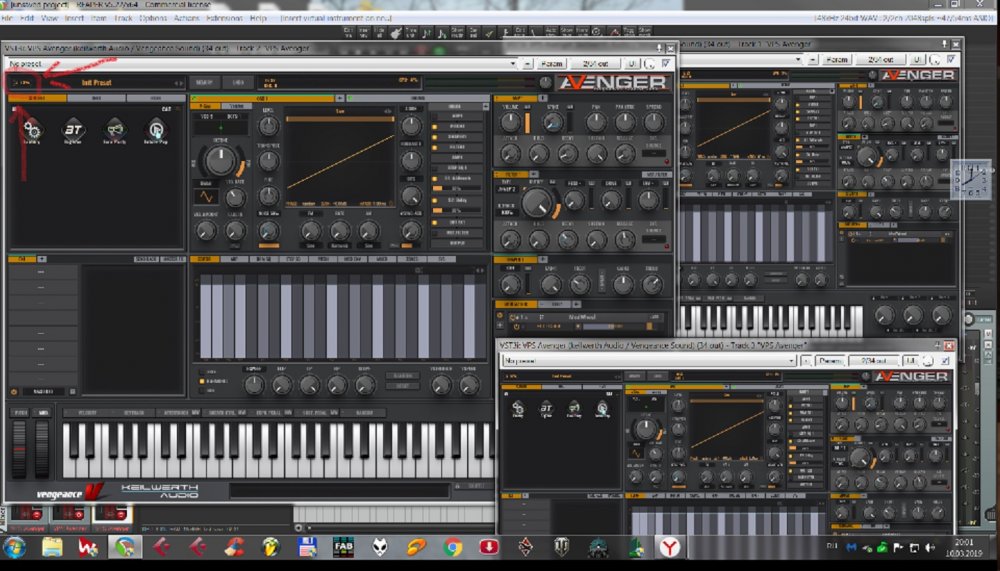Click the plus button beside the SHAPER 1 tab
The height and width of the screenshot is (571, 1000).
coord(543,260)
